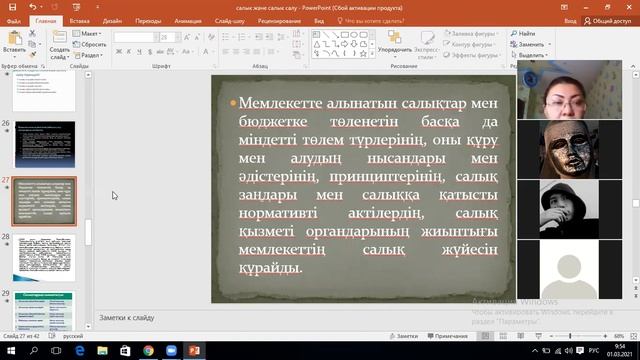Click Replace (Заменить) button
This screenshot has width=640, height=360.
tap(531, 44)
